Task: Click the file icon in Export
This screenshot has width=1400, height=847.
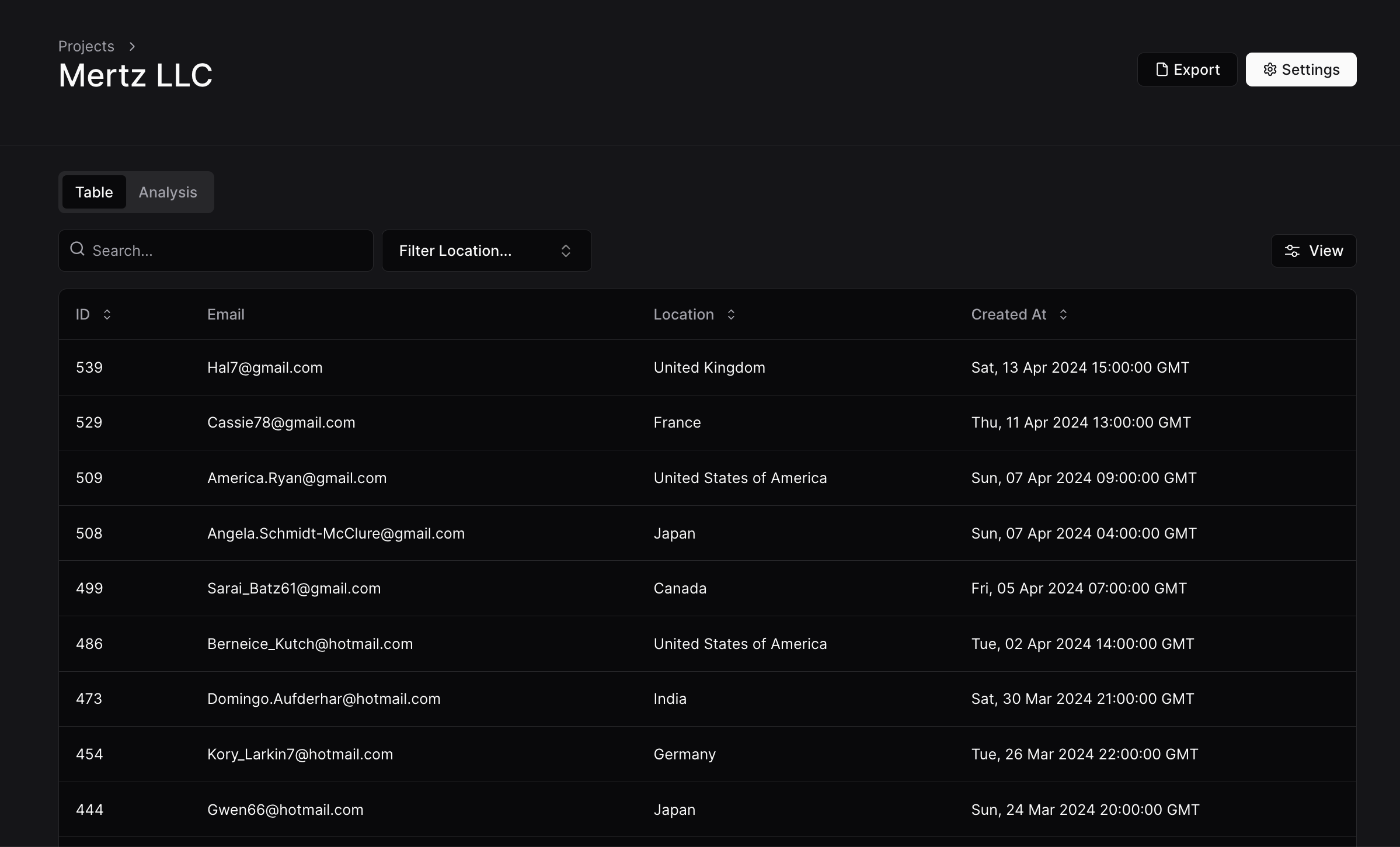Action: 1162,70
